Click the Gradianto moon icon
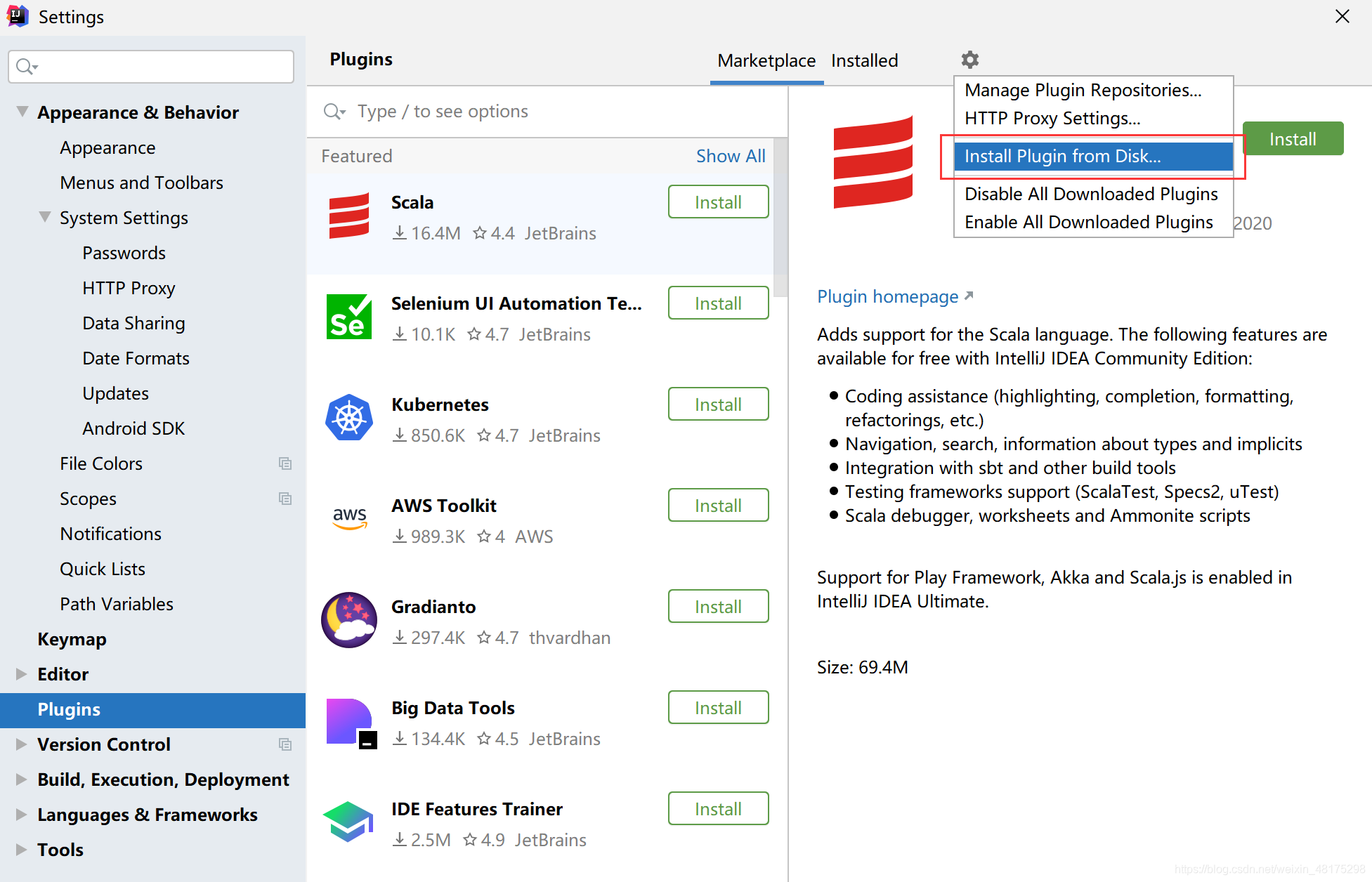1372x882 pixels. (349, 620)
